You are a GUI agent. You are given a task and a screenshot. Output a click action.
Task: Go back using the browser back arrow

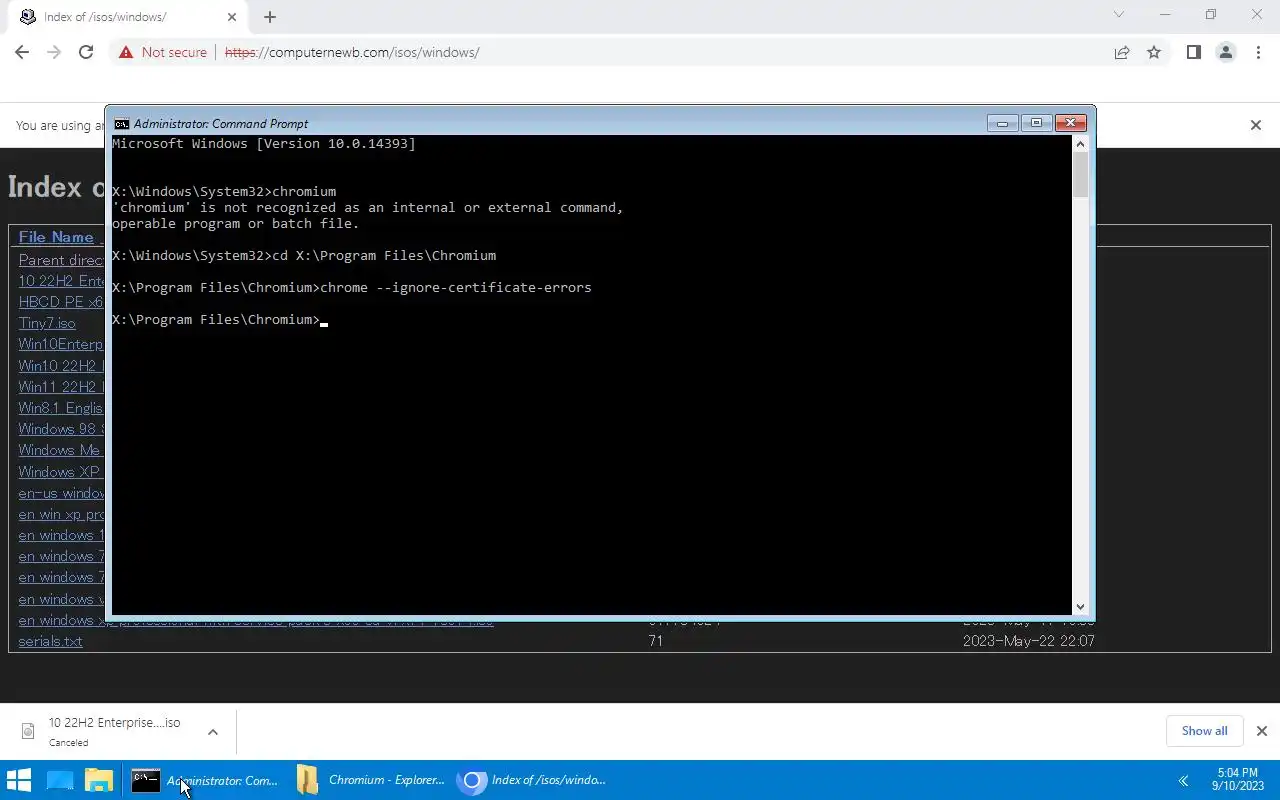pyautogui.click(x=22, y=52)
